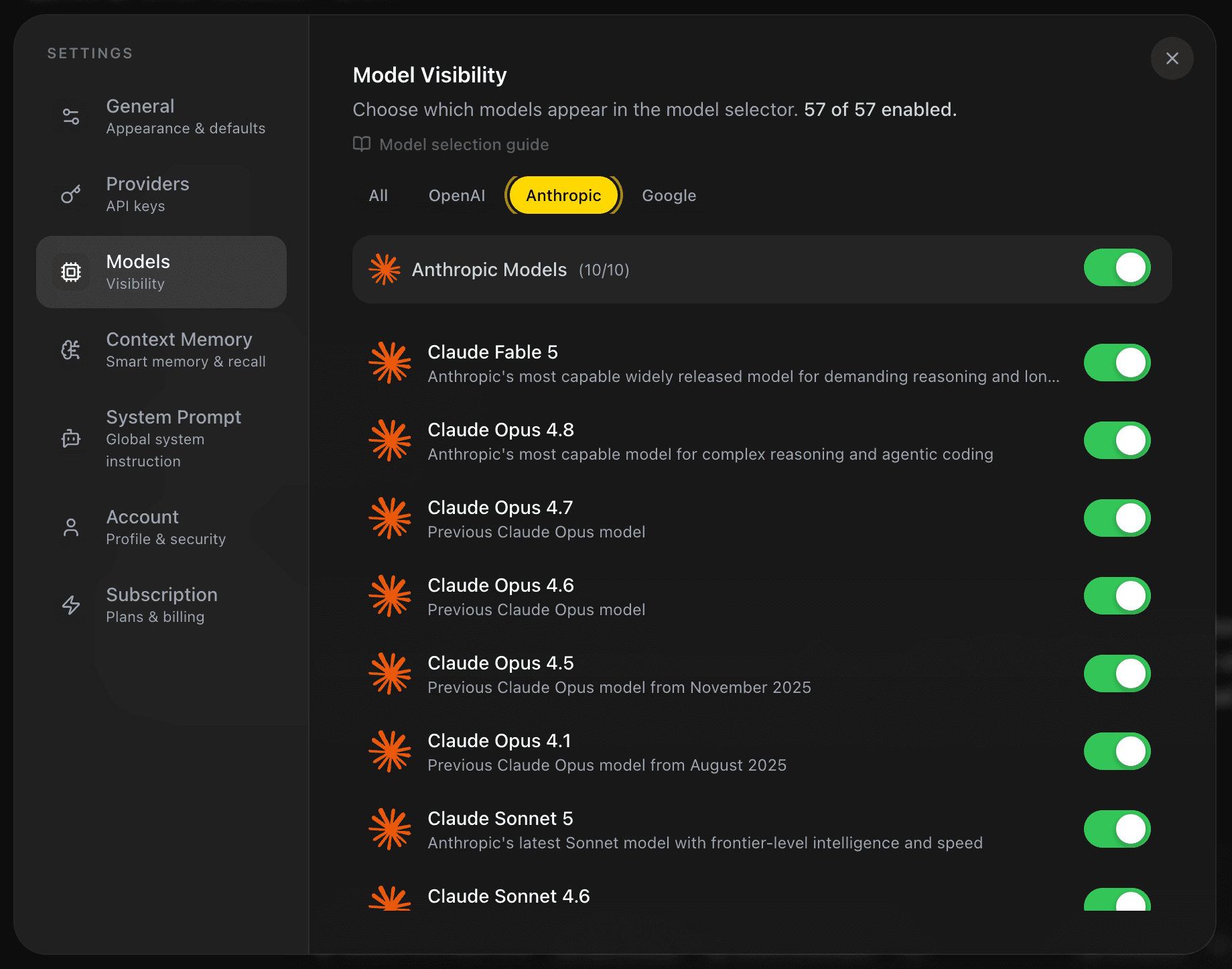Click the Context Memory brain icon
This screenshot has width=1232, height=969.
[x=71, y=350]
